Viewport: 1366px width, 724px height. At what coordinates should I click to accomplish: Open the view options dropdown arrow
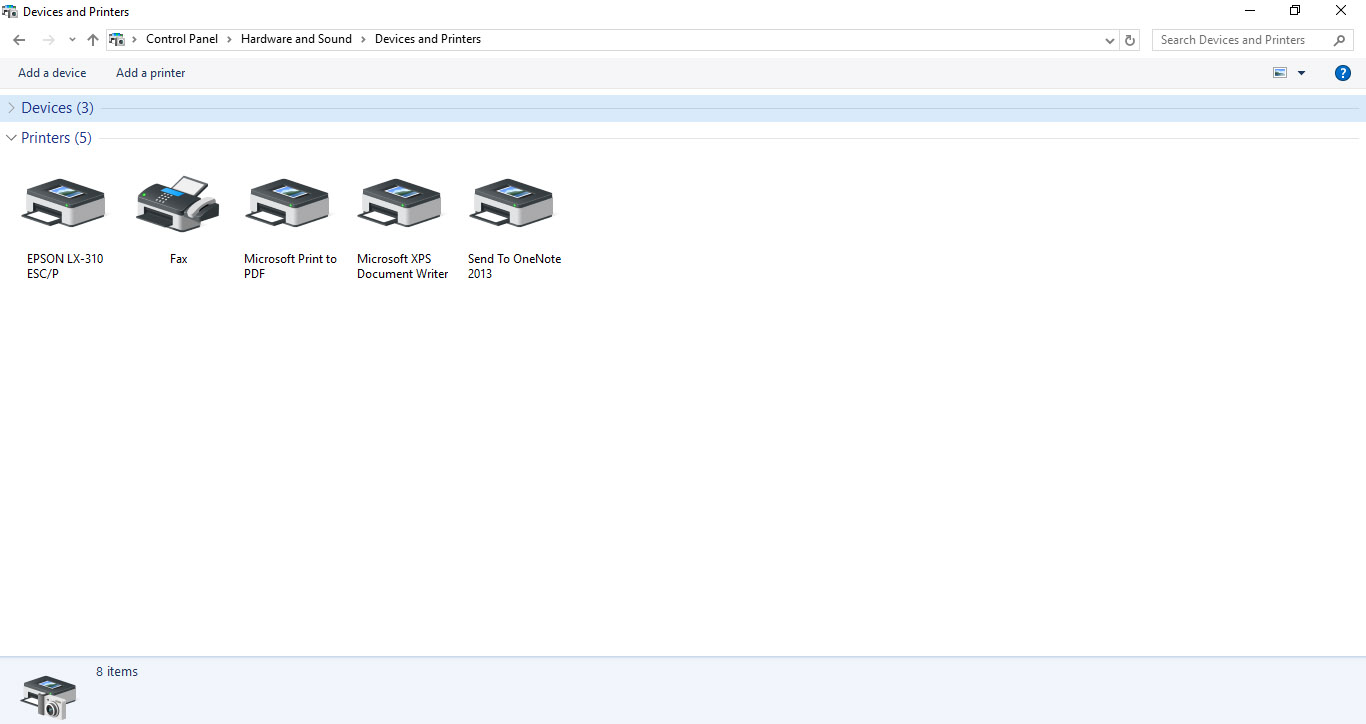tap(1301, 73)
